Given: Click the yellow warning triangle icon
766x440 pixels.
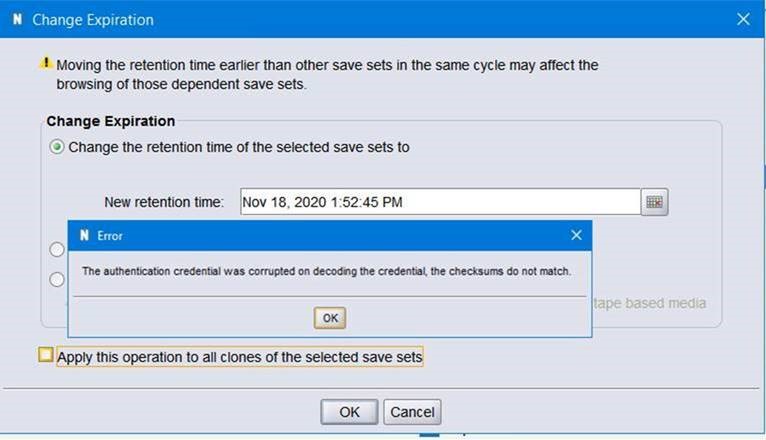Looking at the screenshot, I should point(45,63).
